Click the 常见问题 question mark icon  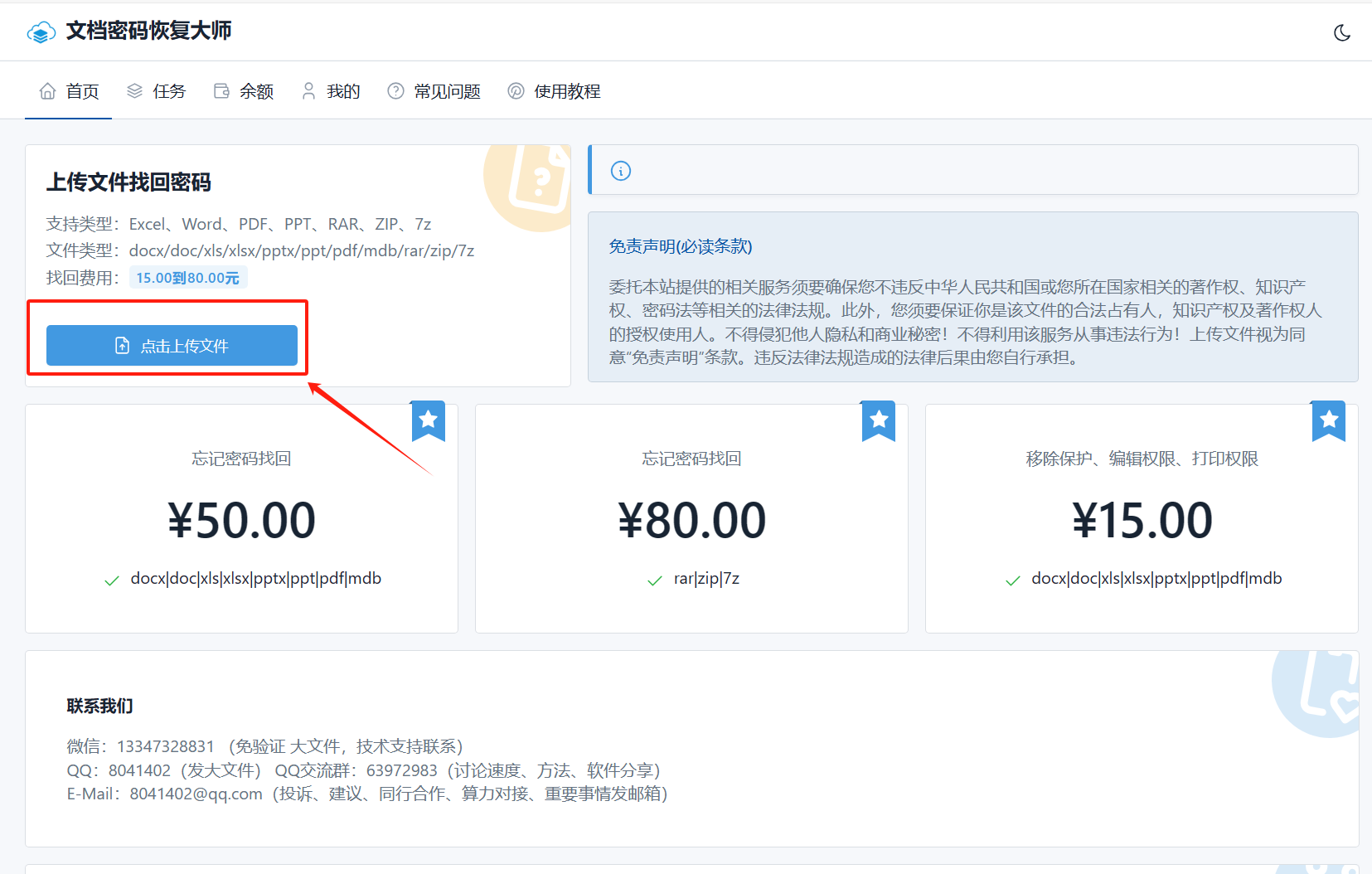395,90
